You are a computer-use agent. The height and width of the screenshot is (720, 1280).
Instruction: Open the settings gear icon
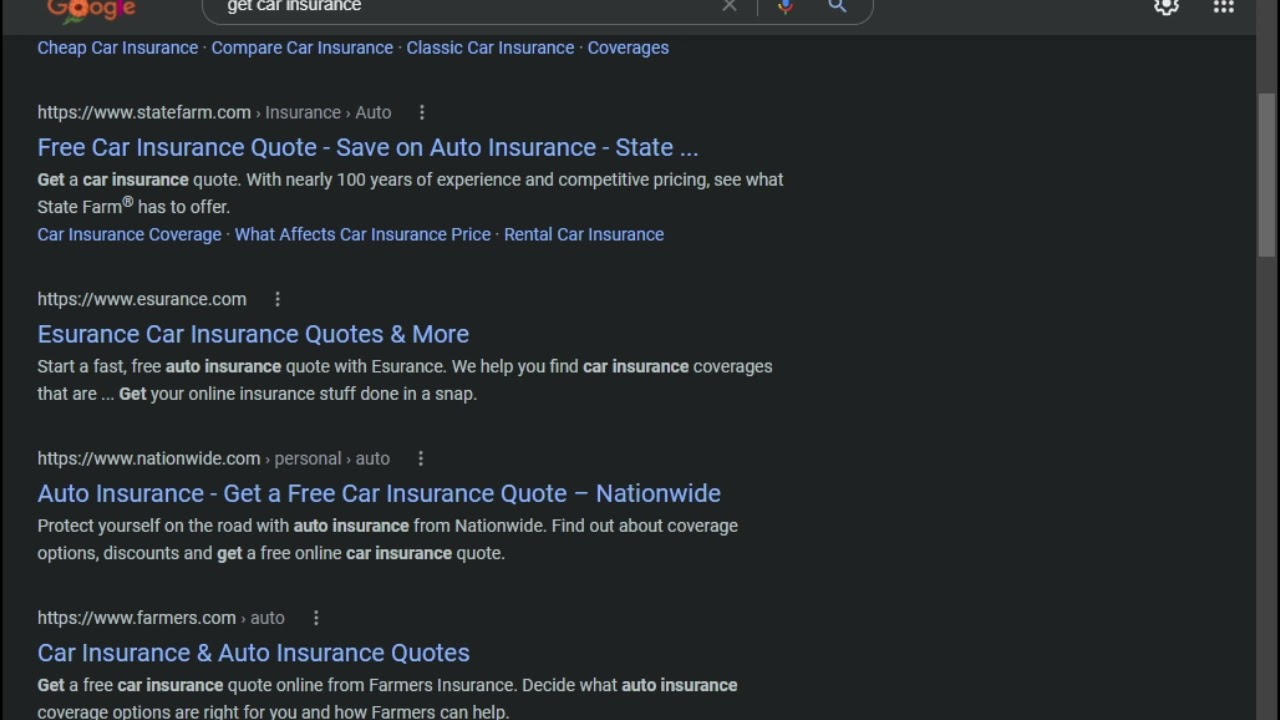1166,8
